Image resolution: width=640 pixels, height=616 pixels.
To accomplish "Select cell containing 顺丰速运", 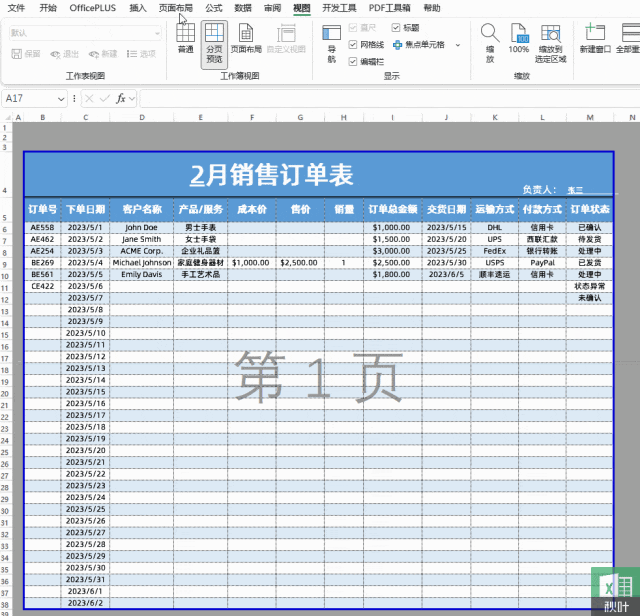I will pyautogui.click(x=494, y=274).
